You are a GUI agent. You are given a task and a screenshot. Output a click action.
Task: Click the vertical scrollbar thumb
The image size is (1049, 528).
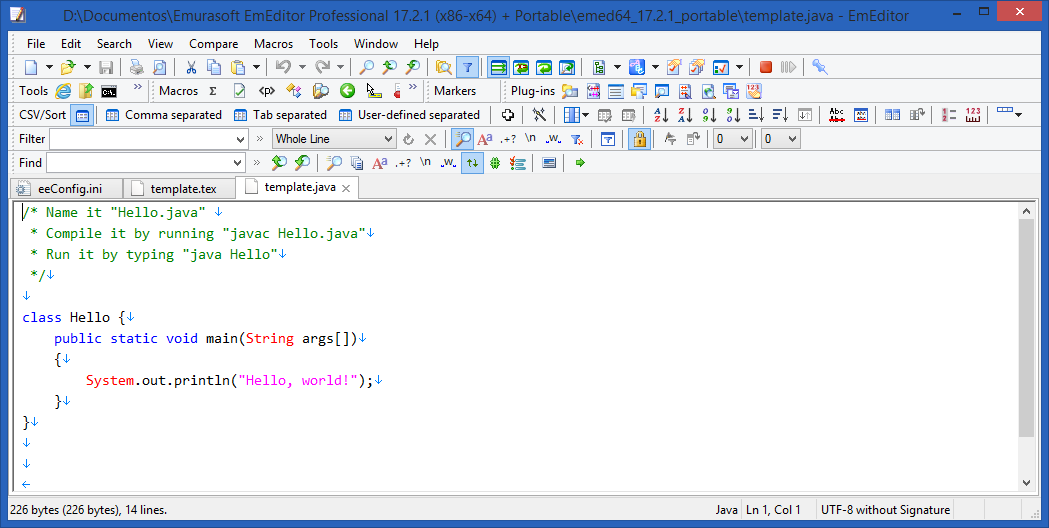[1027, 328]
